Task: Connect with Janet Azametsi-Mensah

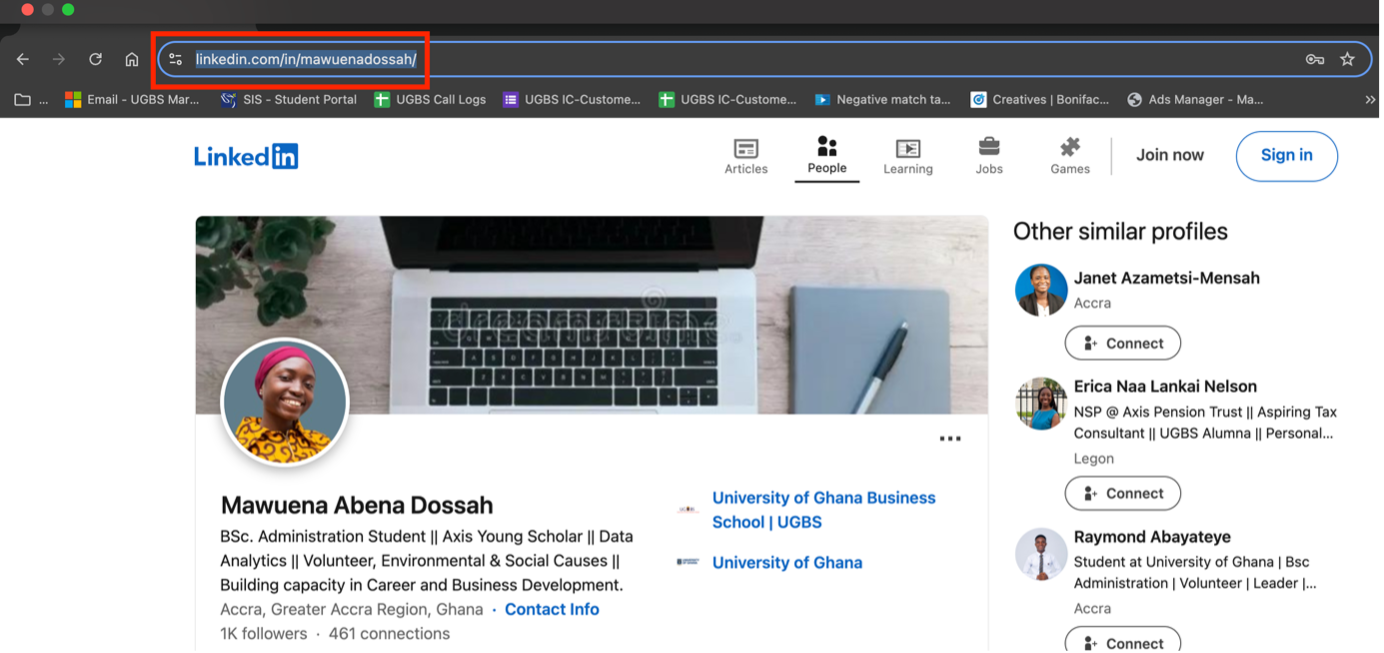Action: (1122, 343)
